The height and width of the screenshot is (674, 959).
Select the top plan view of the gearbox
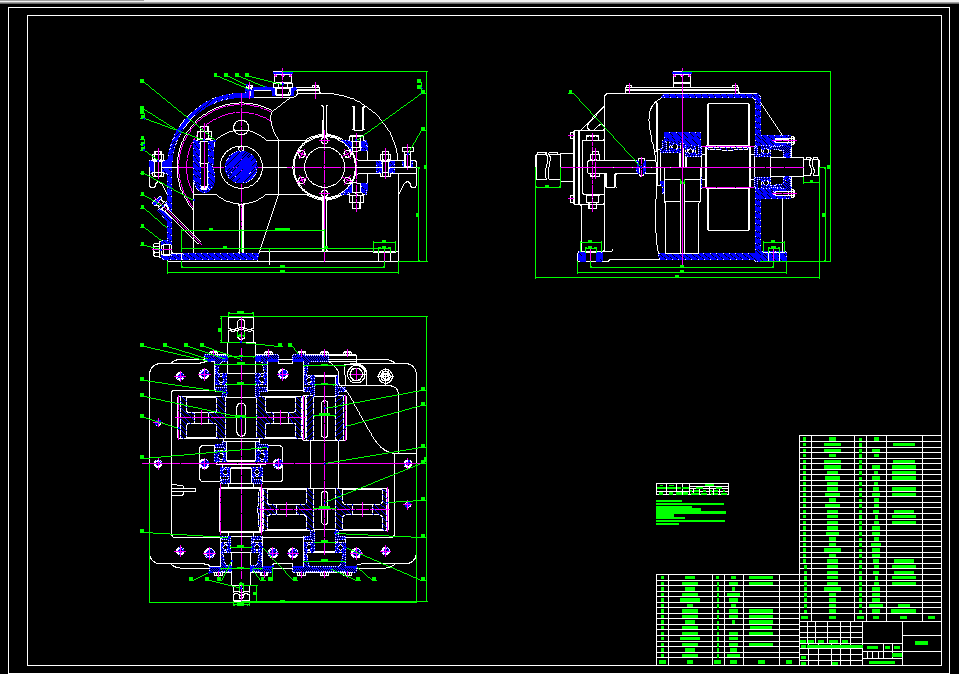coord(284,459)
